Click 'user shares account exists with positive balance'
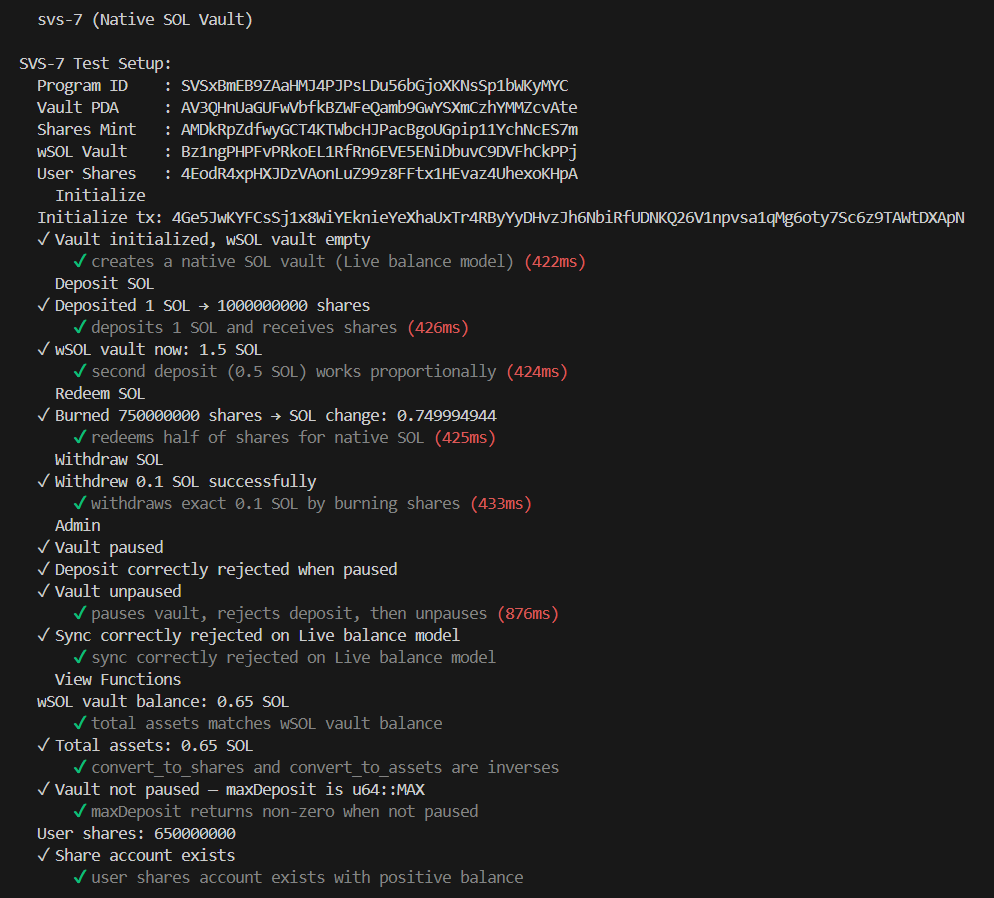 [x=307, y=878]
